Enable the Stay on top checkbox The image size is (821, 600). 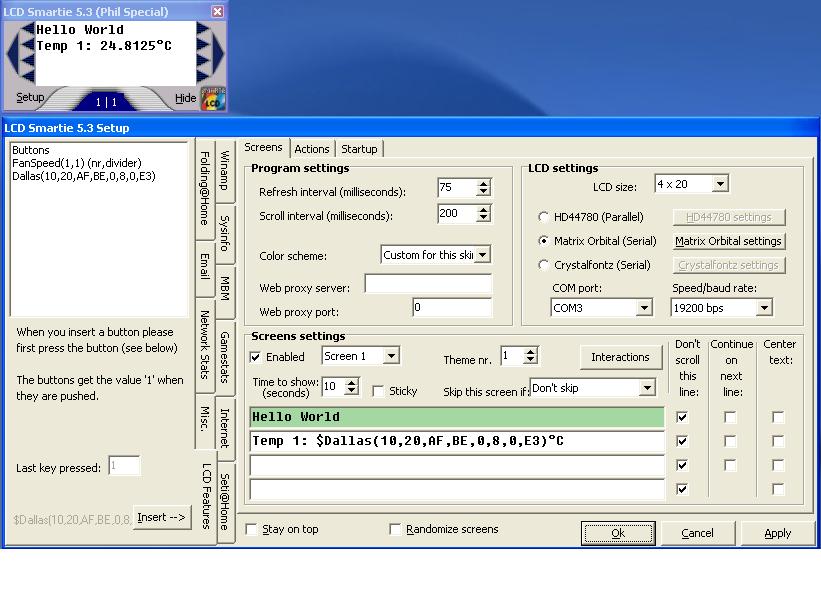tap(251, 529)
